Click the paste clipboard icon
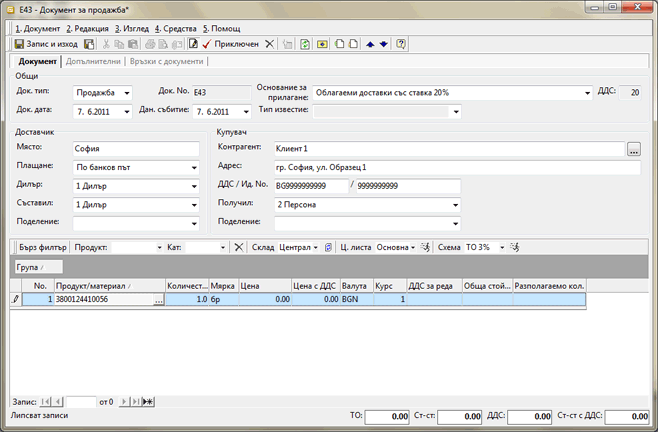Viewport: 658px width, 432px height. (133, 44)
